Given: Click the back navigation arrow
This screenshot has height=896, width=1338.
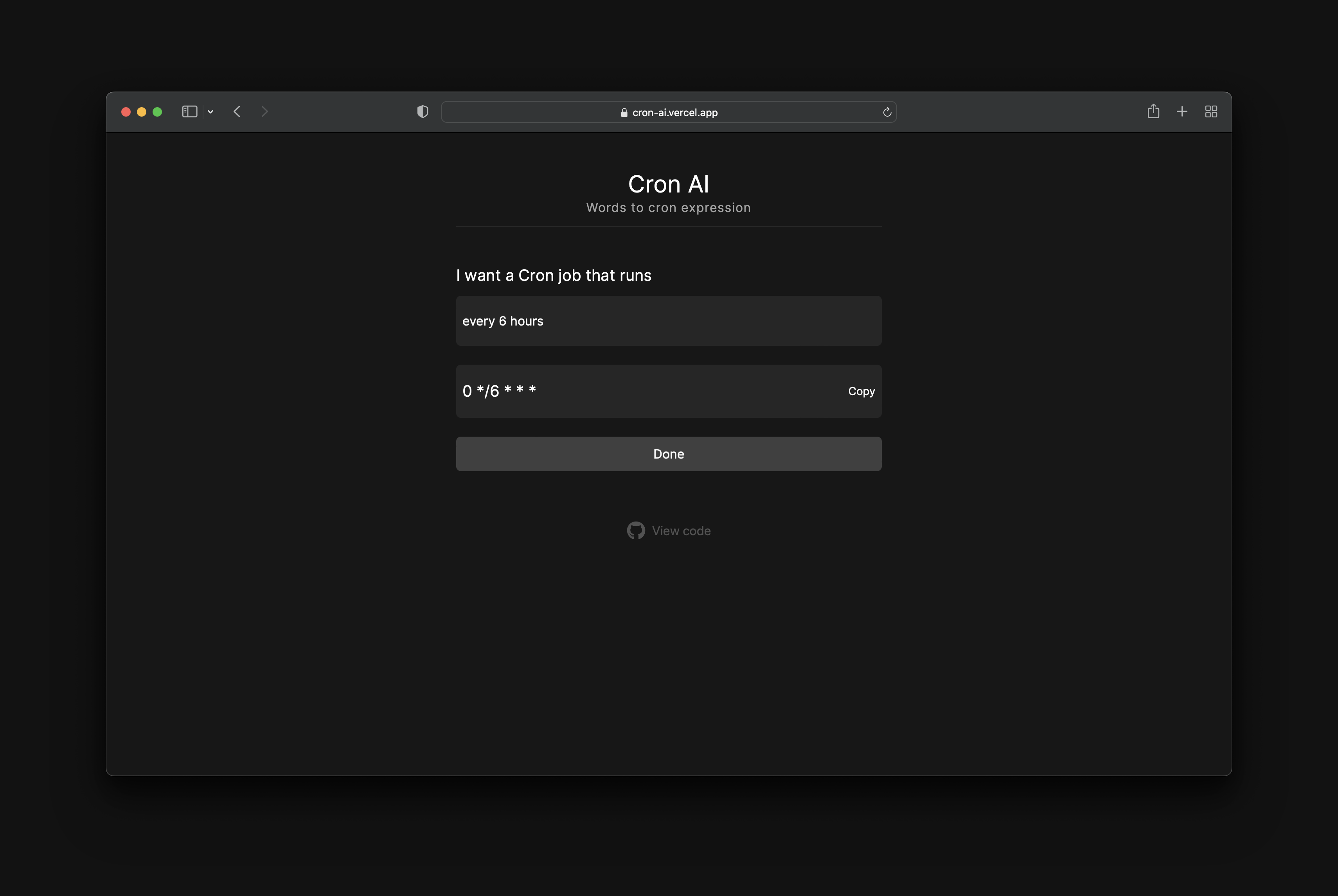Looking at the screenshot, I should (x=237, y=112).
